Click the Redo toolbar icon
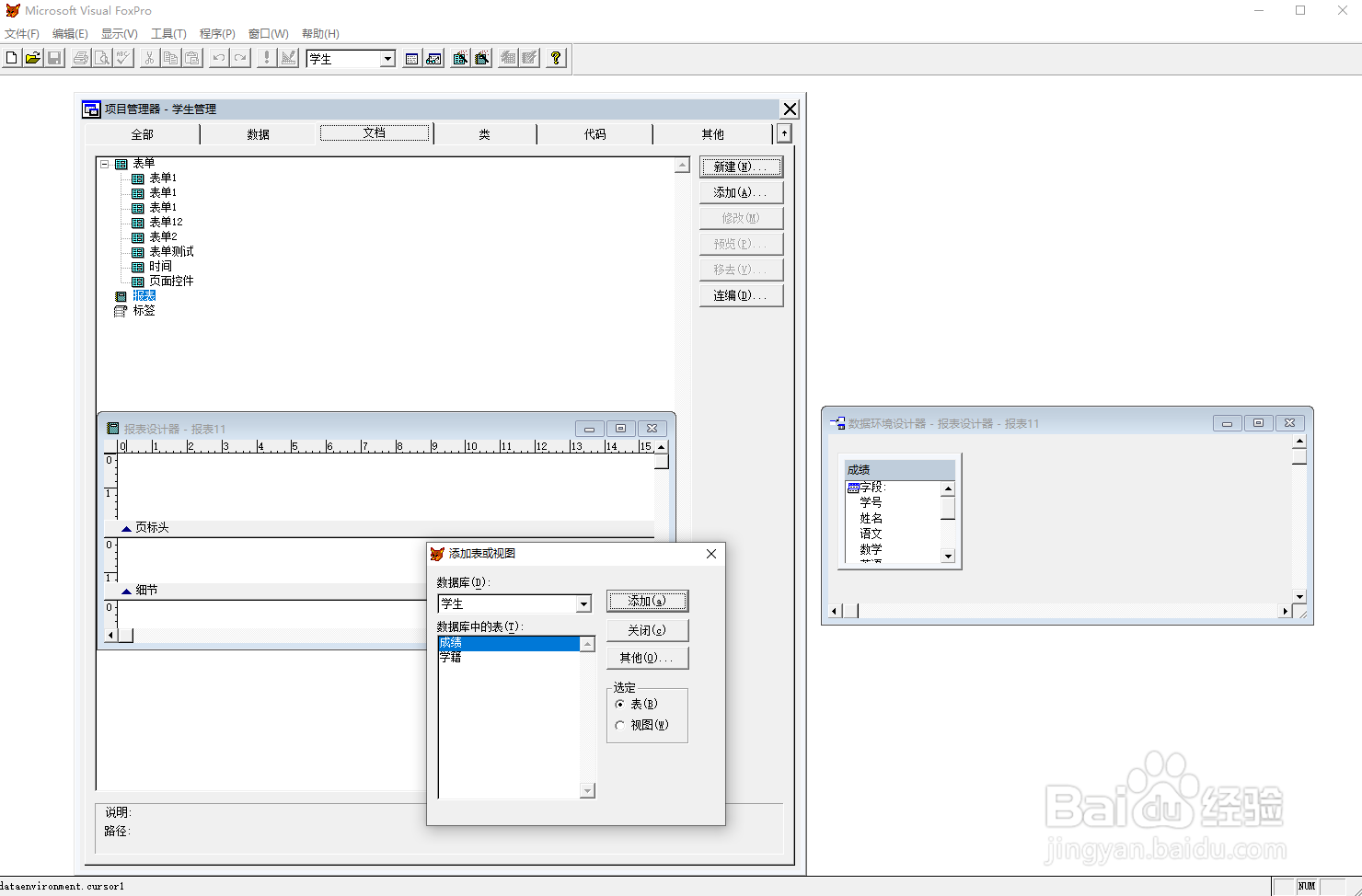Screen dimensions: 1362x896 click(239, 58)
